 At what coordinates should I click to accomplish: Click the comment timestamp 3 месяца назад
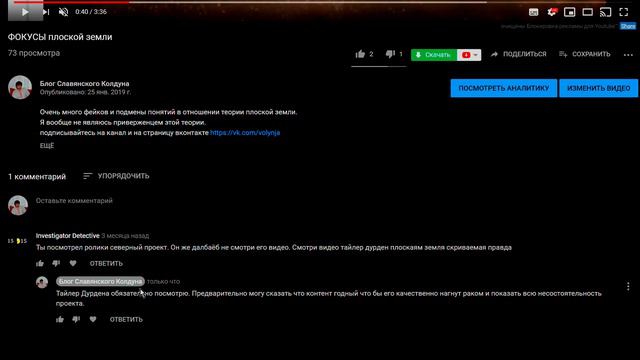[x=125, y=236]
